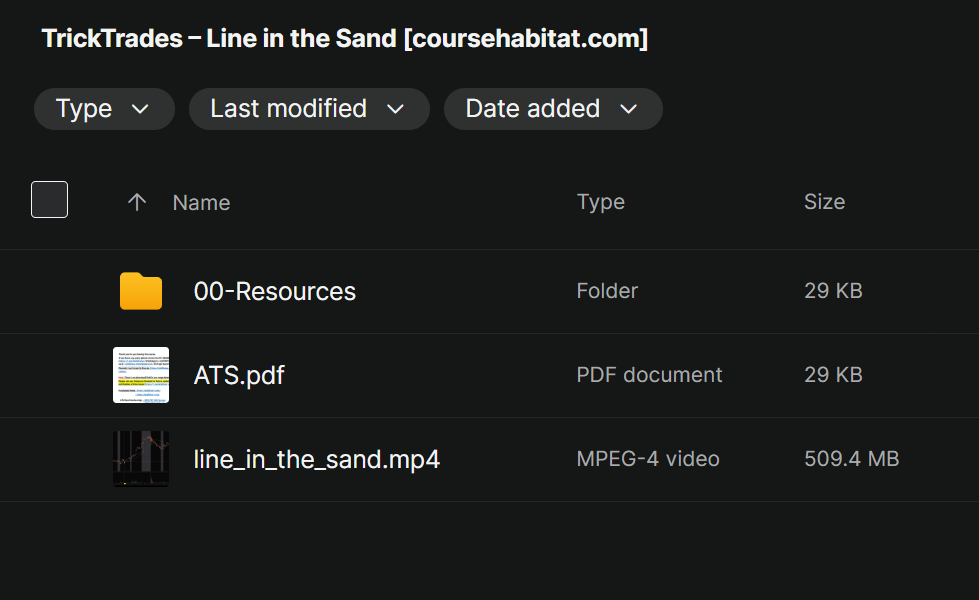Click the TrickTrades folder title heading

coord(345,39)
